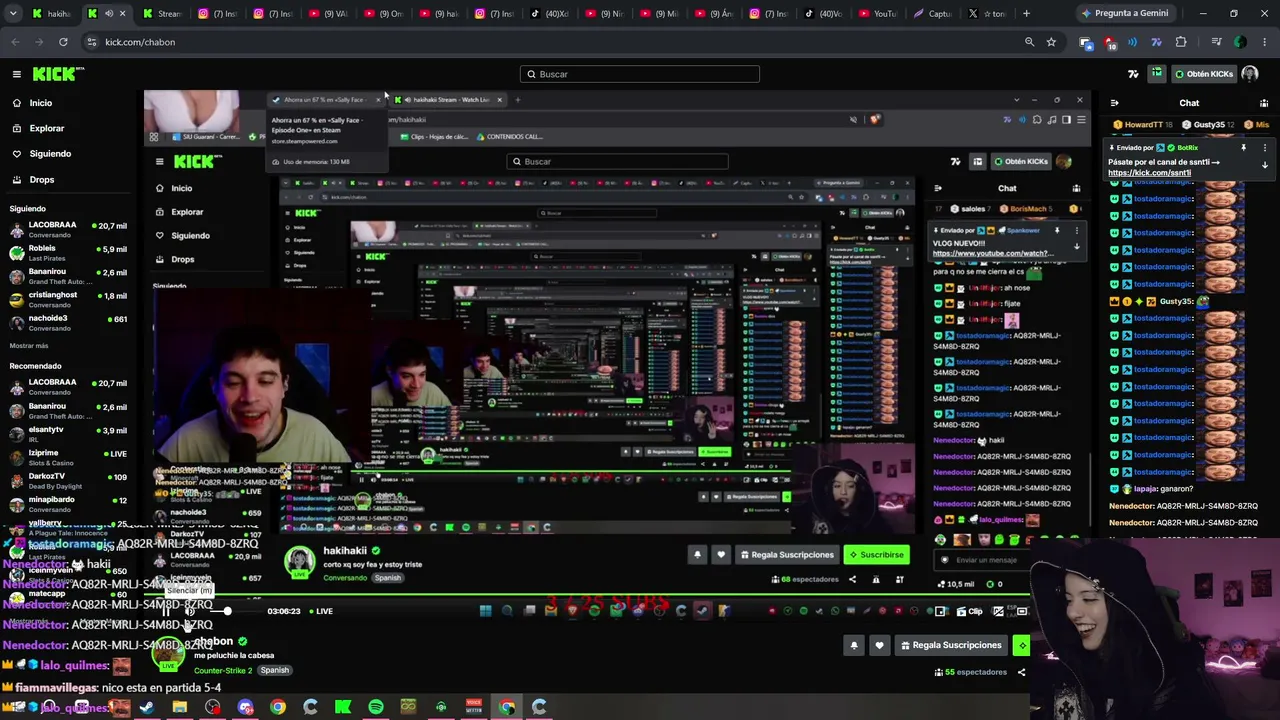1280x720 pixels.
Task: Open the browser extensions puzzle icon
Action: click(1181, 42)
